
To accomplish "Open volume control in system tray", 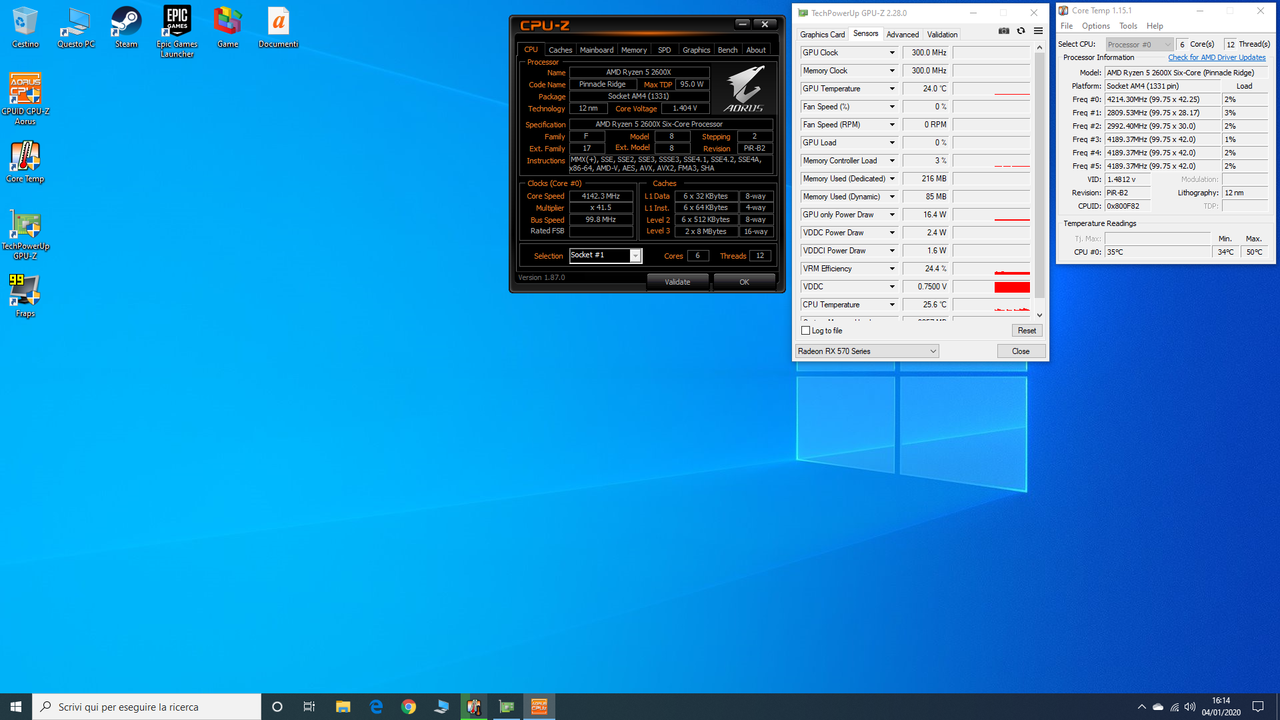I will click(1192, 706).
